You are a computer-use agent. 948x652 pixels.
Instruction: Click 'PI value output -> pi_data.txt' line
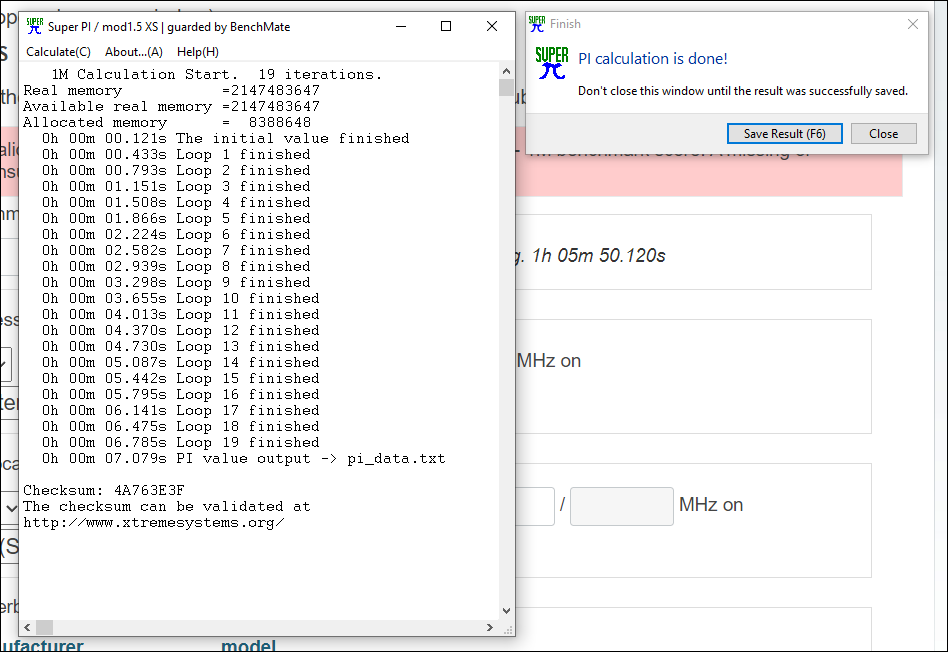pos(243,458)
